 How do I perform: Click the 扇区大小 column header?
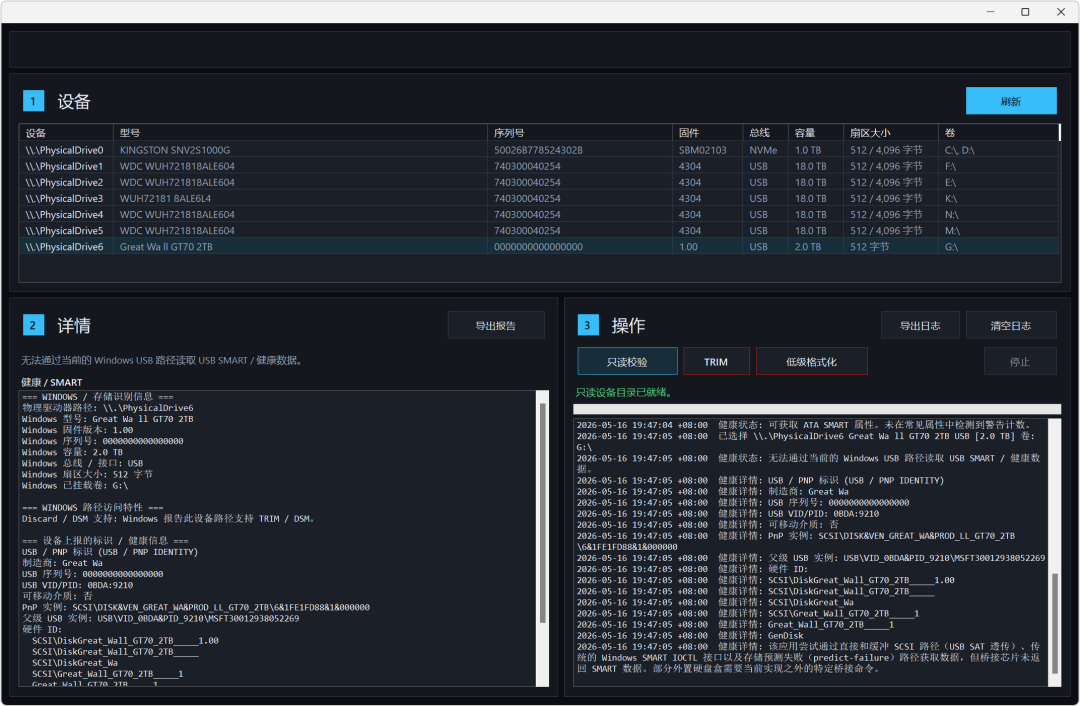(891, 133)
